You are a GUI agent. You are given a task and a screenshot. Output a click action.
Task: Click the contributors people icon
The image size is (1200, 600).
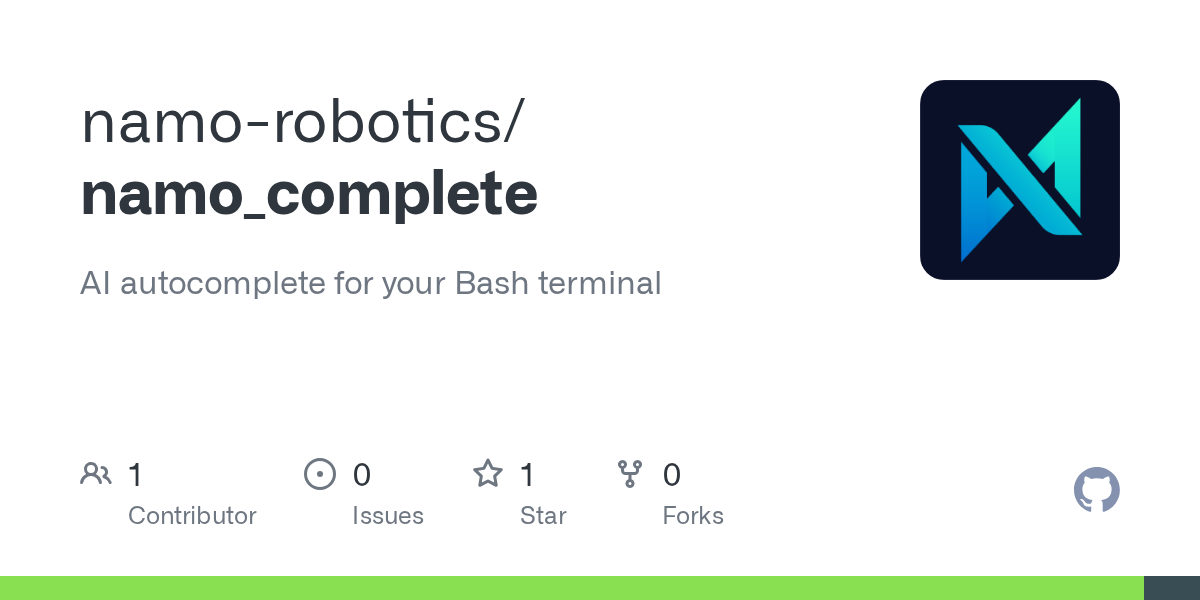[x=96, y=474]
